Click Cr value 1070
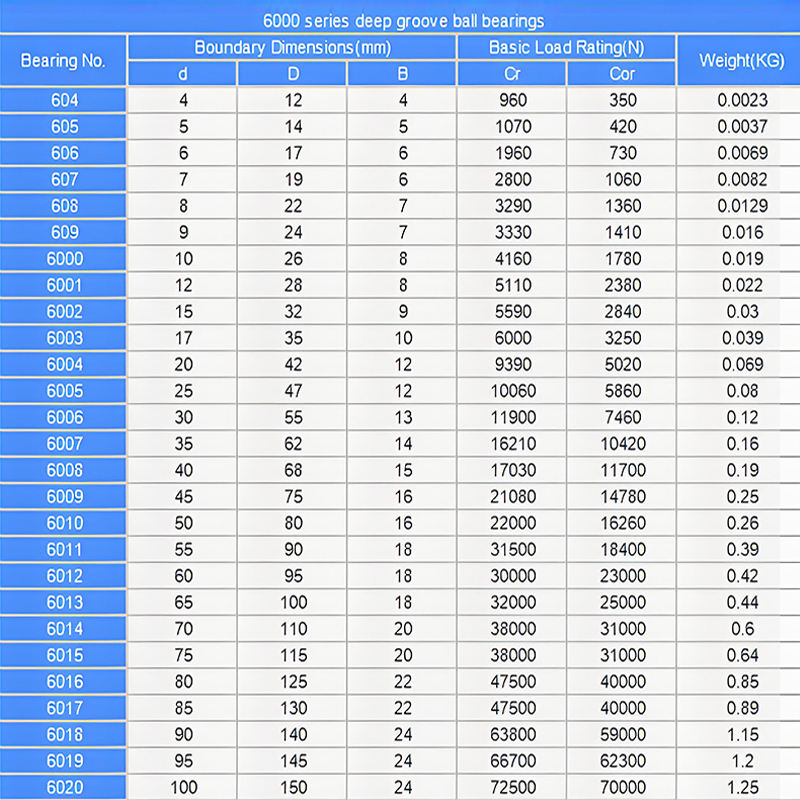 tap(513, 127)
